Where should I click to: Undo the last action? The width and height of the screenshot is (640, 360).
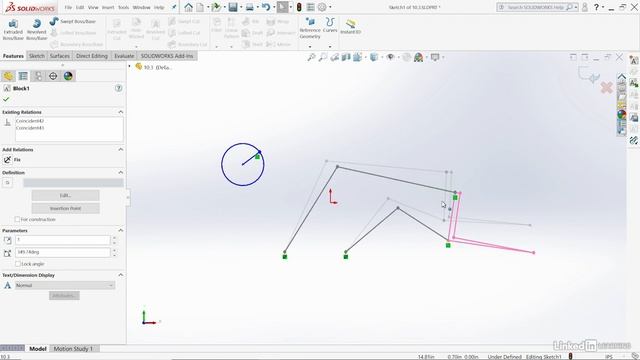(266, 7)
